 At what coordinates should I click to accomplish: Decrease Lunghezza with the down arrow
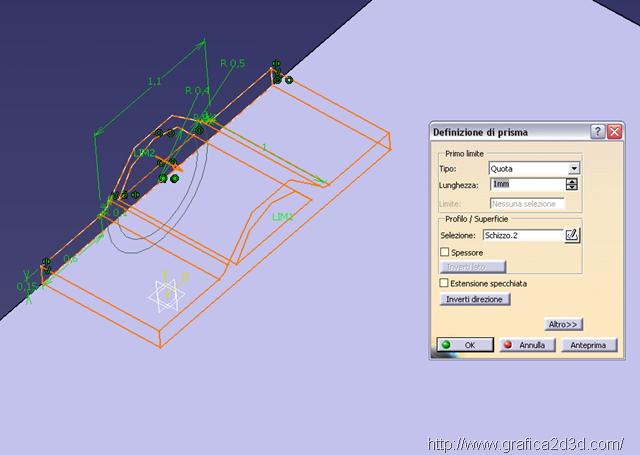572,188
